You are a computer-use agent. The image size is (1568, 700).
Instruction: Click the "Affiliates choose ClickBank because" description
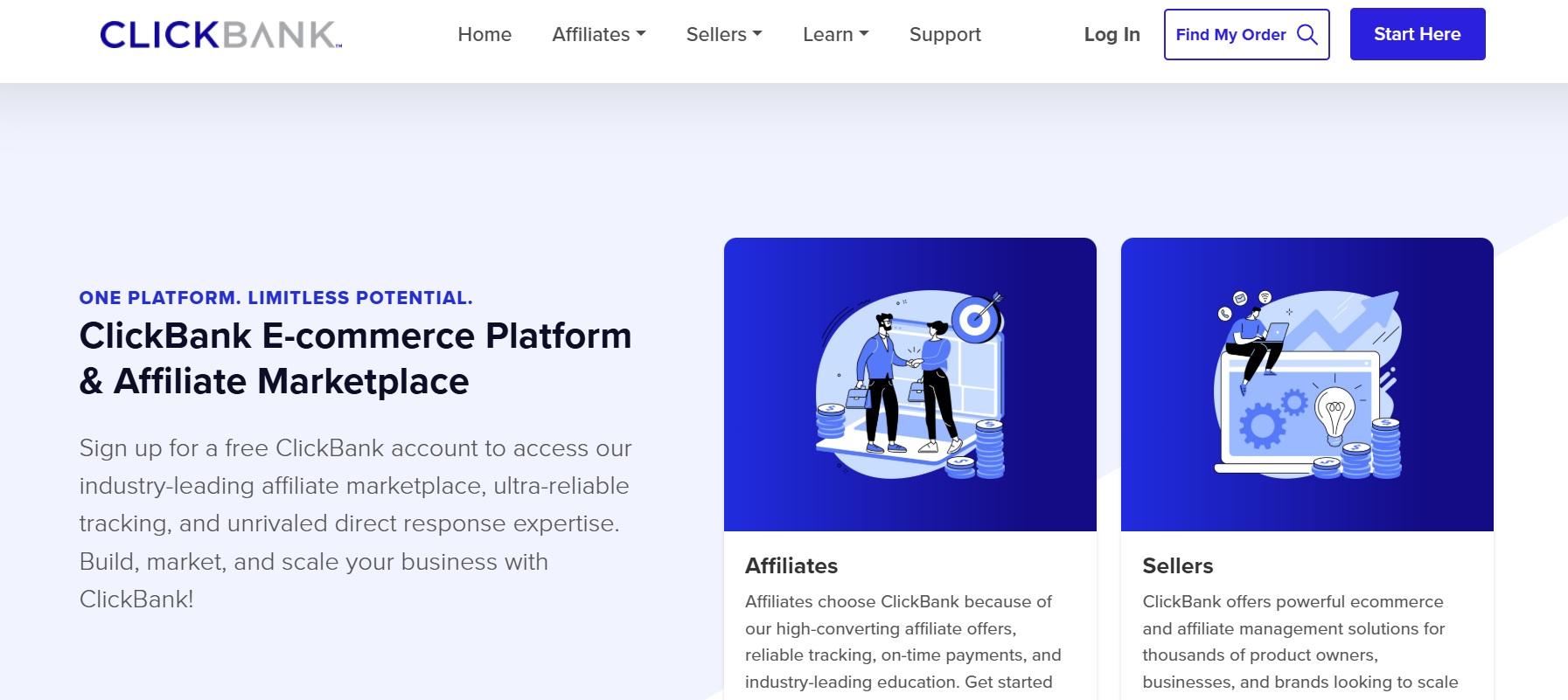[x=902, y=642]
